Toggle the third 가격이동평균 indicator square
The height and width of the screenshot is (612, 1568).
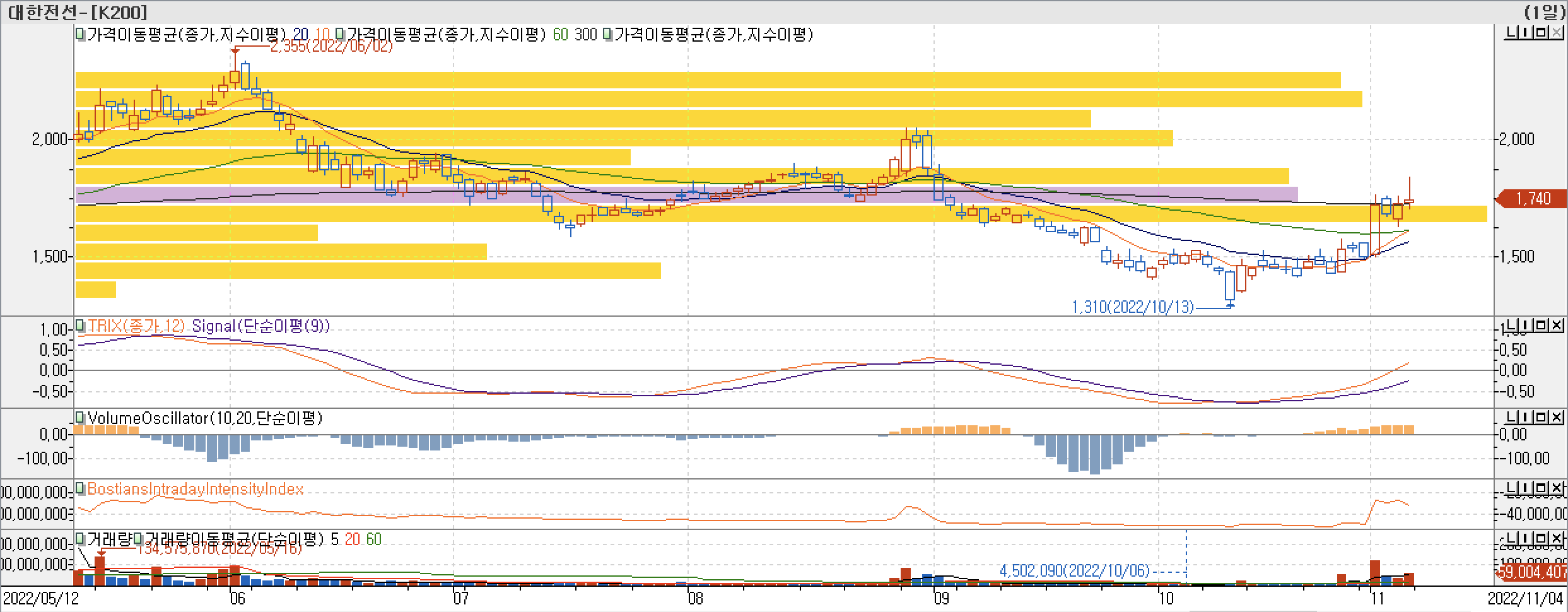[607, 35]
